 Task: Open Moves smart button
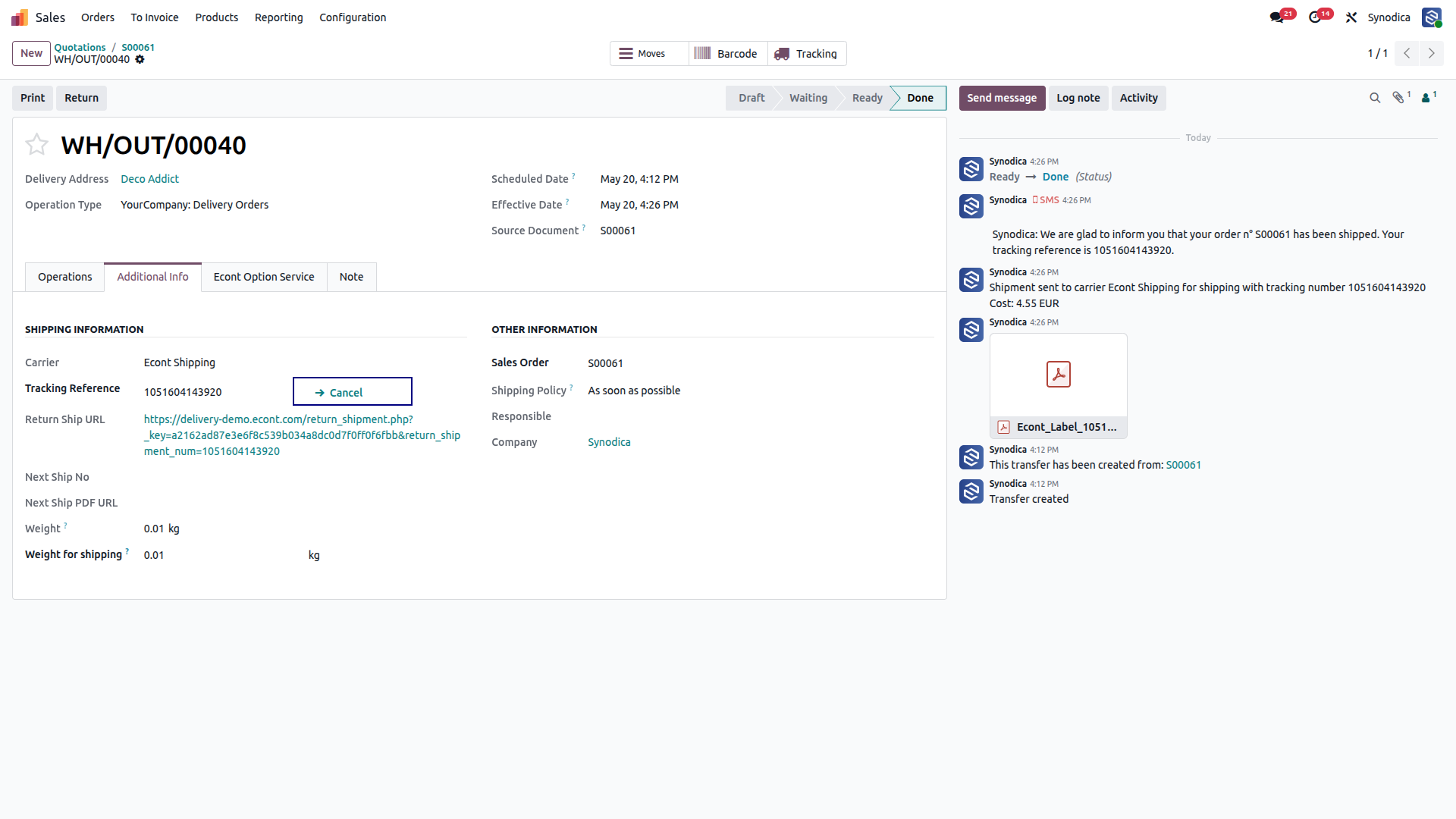click(x=649, y=54)
